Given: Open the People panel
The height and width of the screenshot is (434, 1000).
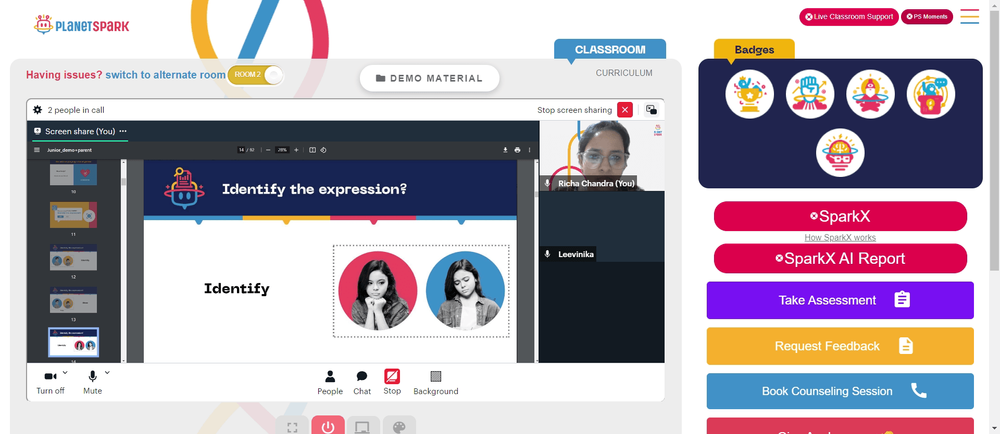Looking at the screenshot, I should [330, 382].
